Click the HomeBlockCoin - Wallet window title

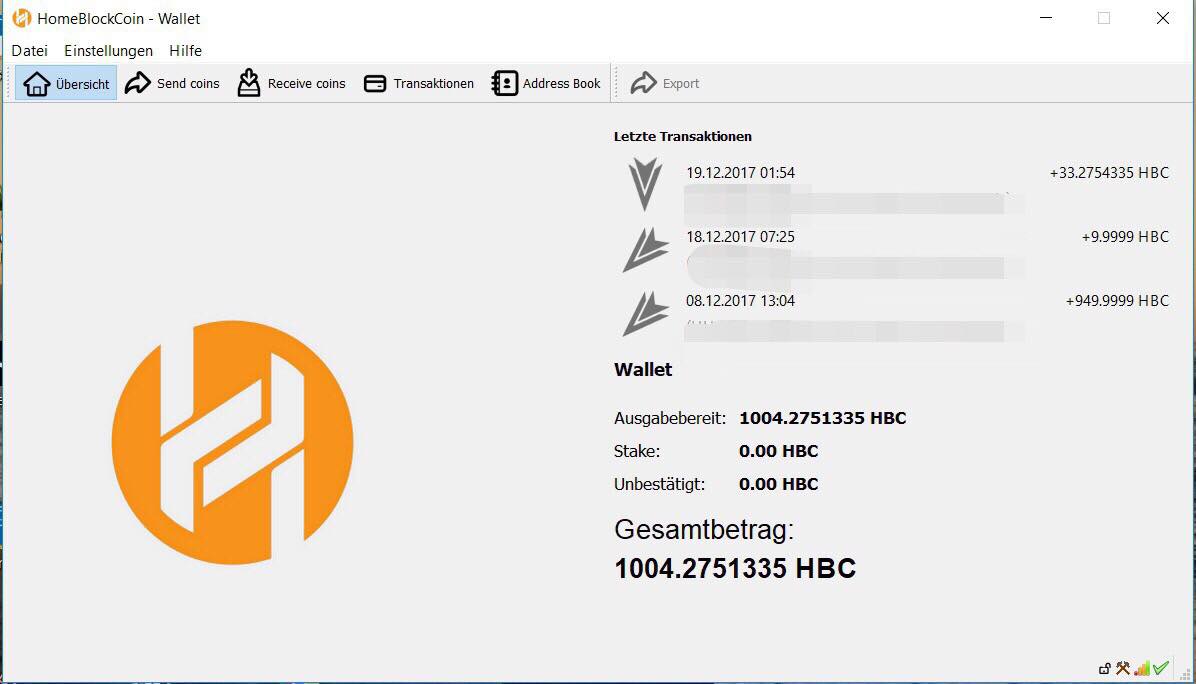[x=118, y=18]
